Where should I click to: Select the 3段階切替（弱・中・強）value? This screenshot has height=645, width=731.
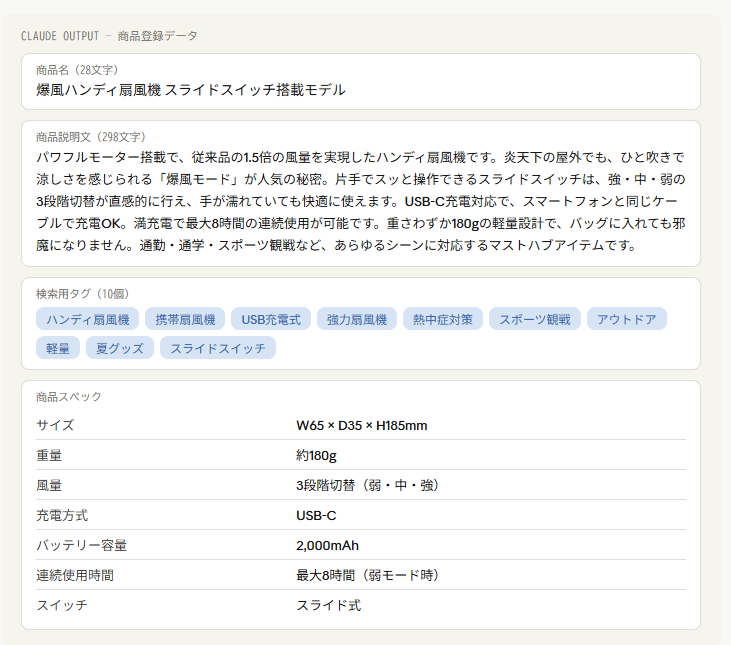coord(367,485)
